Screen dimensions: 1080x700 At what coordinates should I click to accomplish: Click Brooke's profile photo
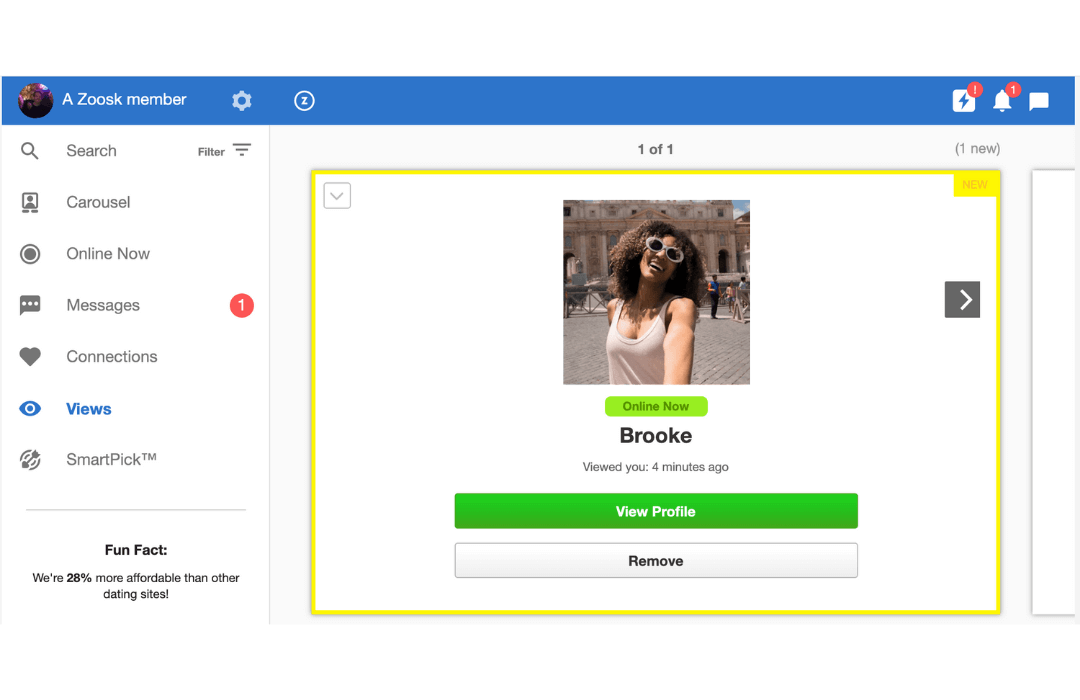656,292
